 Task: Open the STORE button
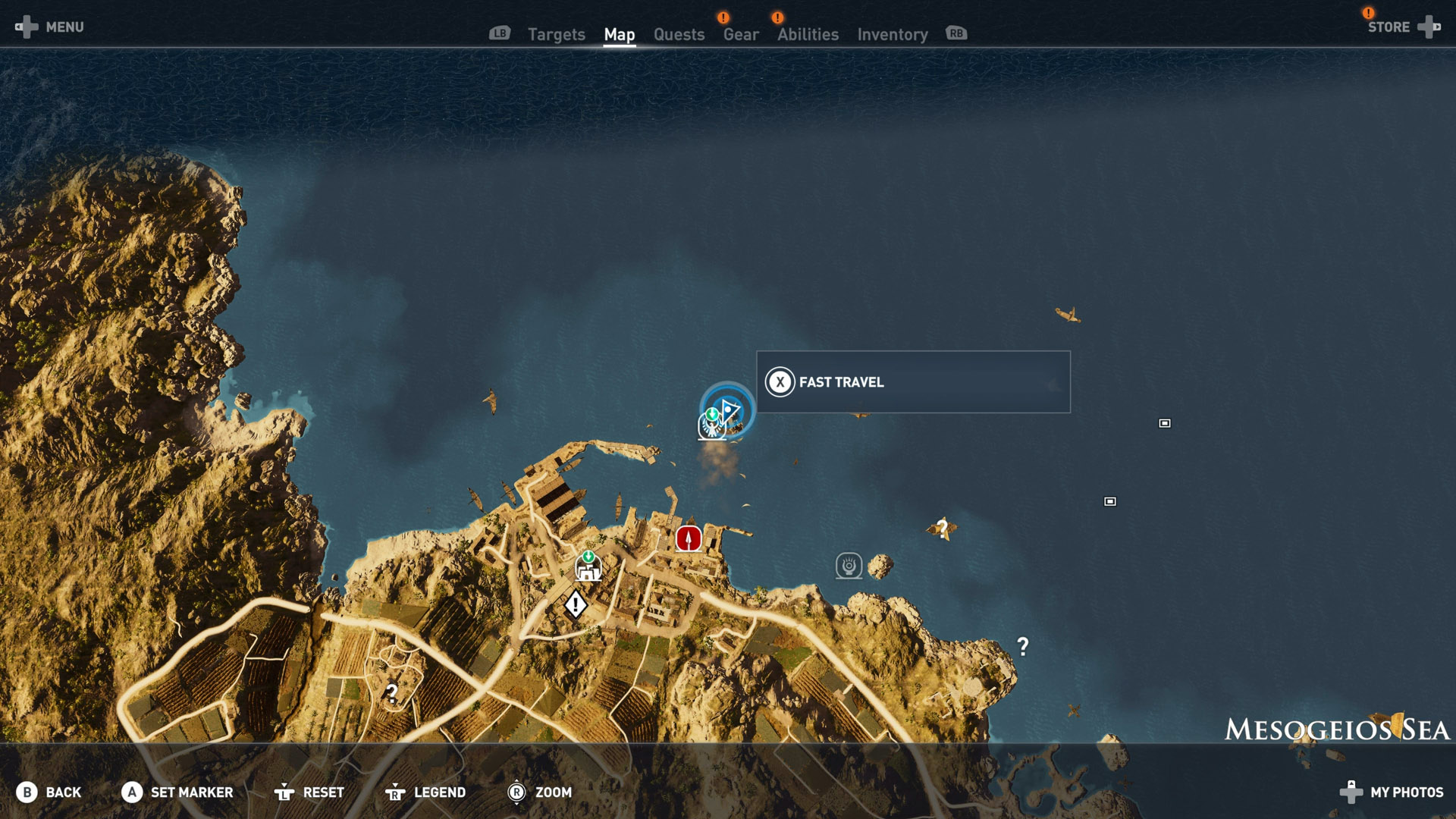[x=1403, y=27]
